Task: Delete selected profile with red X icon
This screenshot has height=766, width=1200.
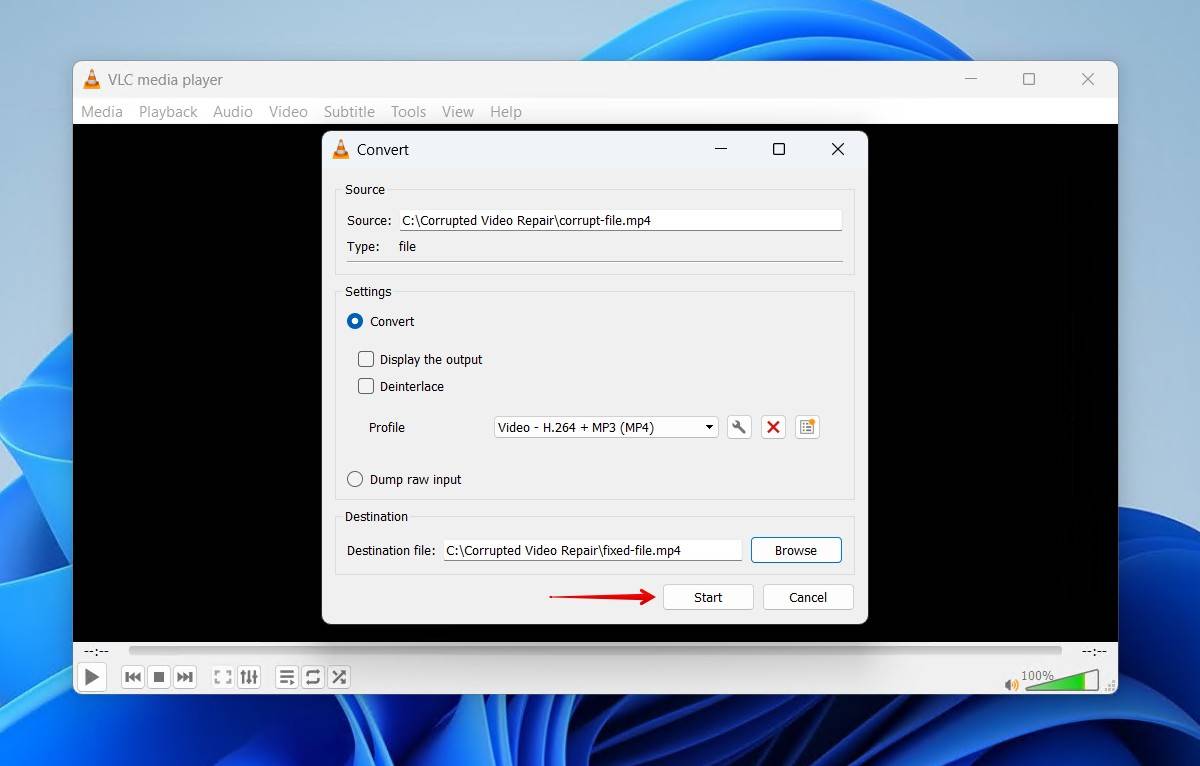Action: click(x=773, y=427)
